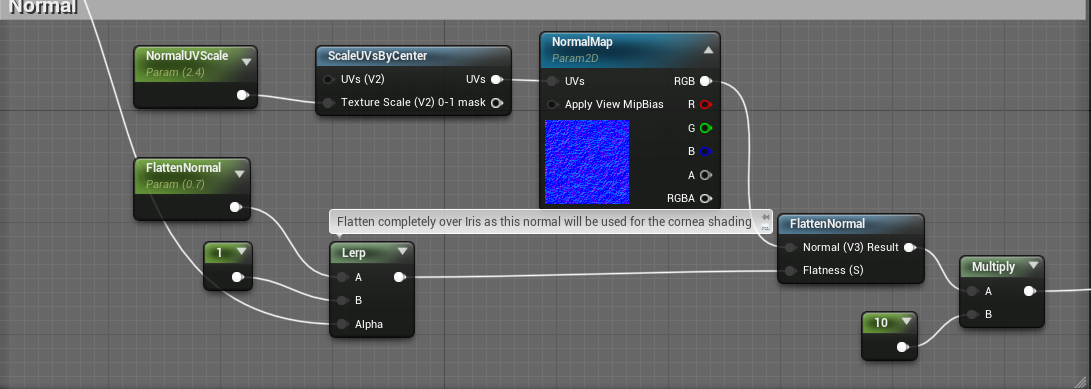Click ScaleUVsByCenter UVs output pin

[496, 80]
